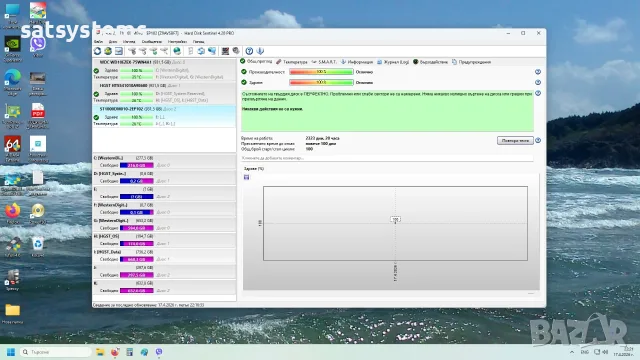
Task: Click the Windows Start button in taskbar
Action: 11,352
